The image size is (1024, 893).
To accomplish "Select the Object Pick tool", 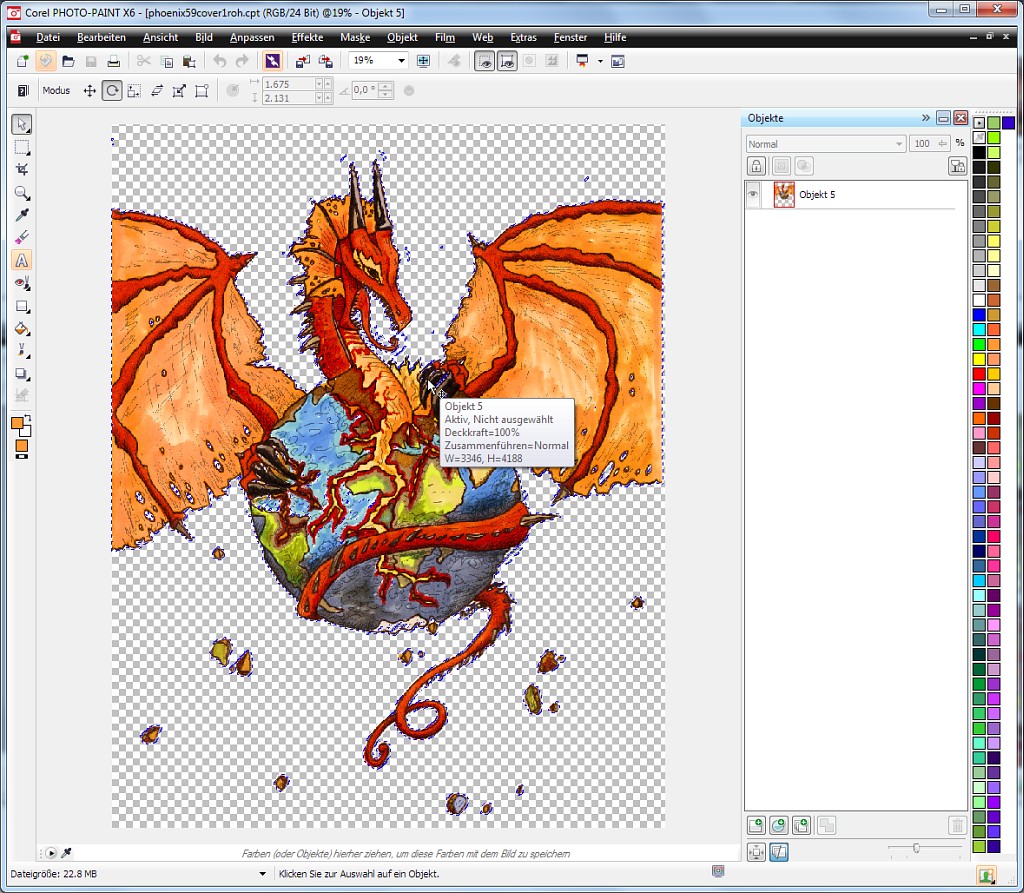I will [x=22, y=124].
